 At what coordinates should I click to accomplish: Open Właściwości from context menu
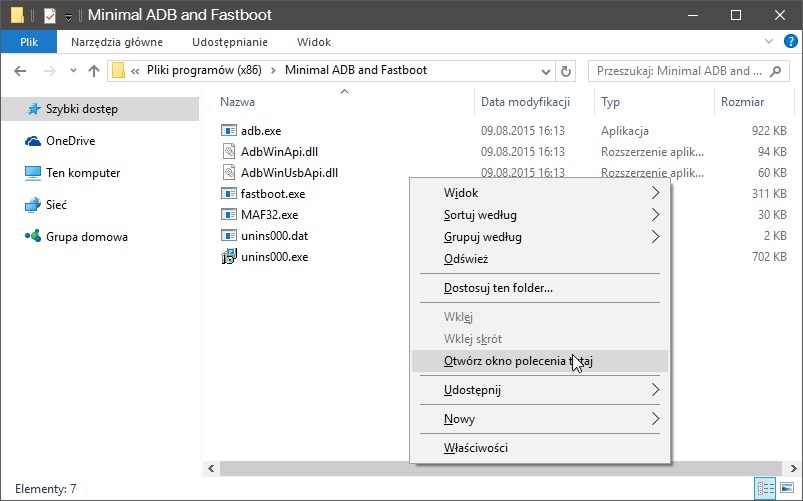tap(540, 448)
